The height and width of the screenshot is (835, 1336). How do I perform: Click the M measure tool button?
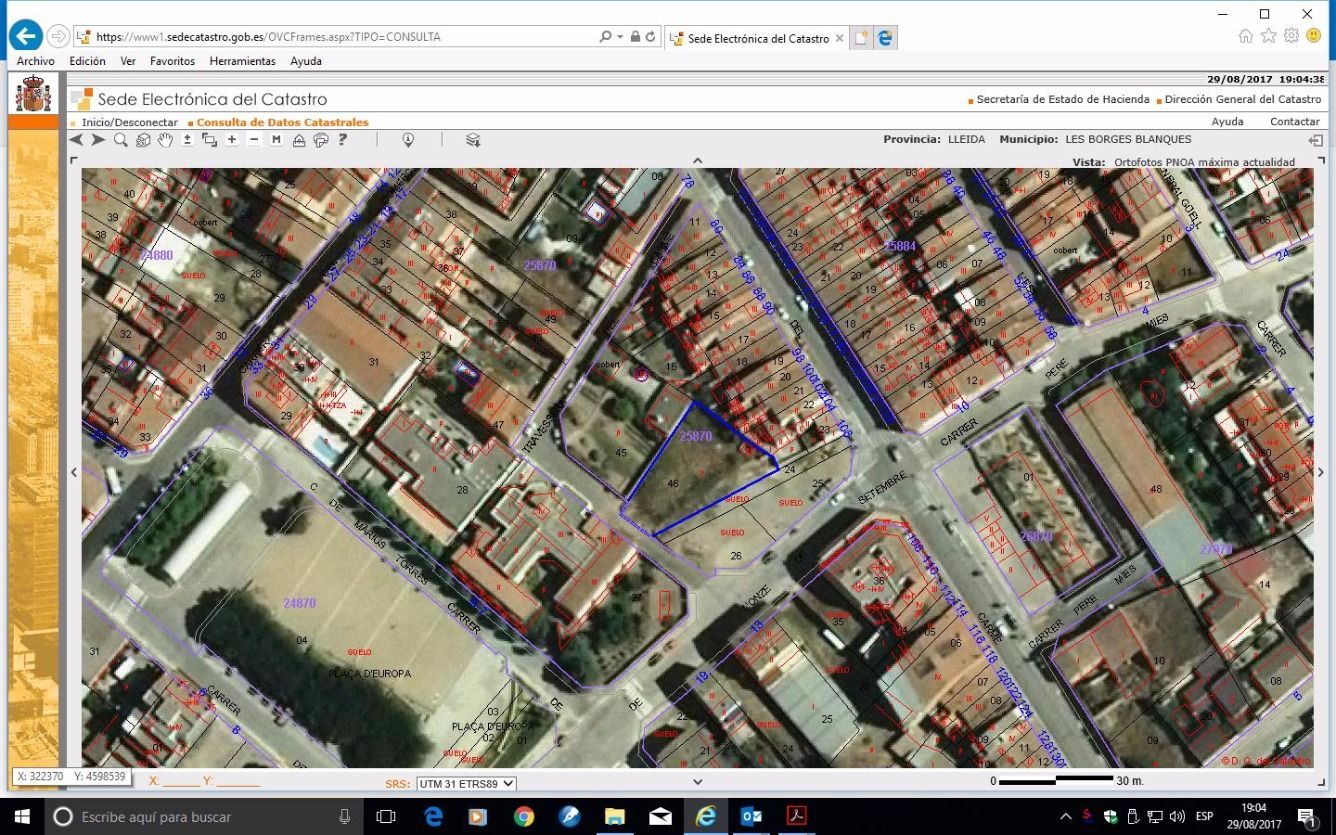[276, 140]
